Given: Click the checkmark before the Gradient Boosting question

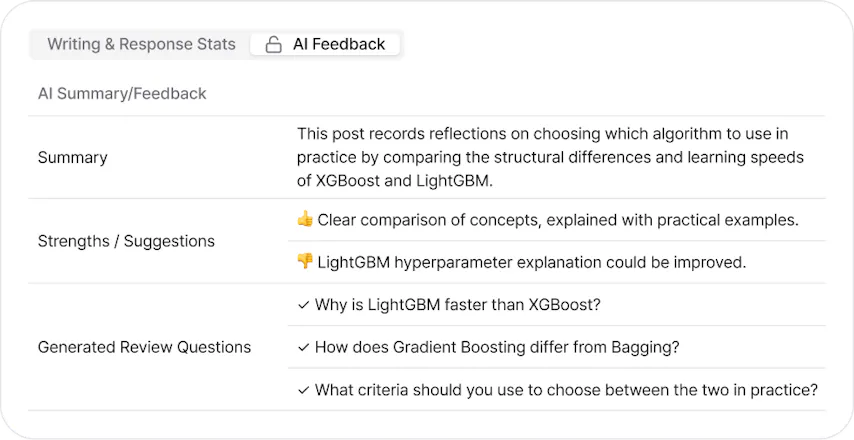Looking at the screenshot, I should pos(303,347).
